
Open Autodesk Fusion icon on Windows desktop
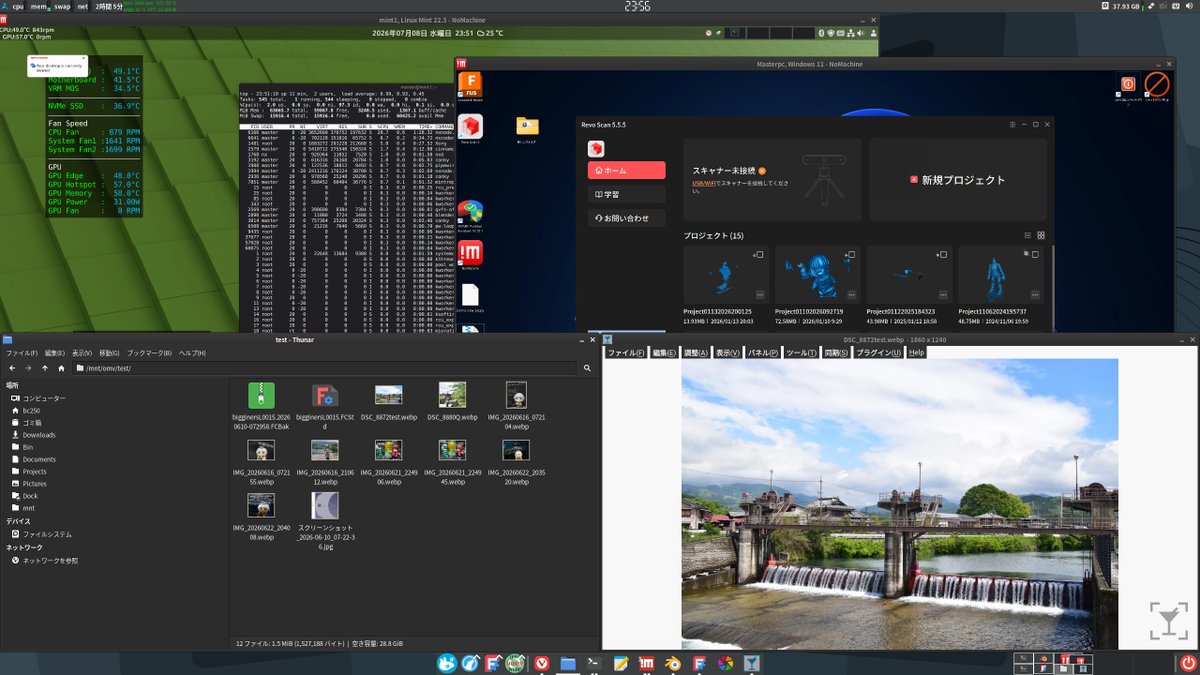pyautogui.click(x=470, y=86)
